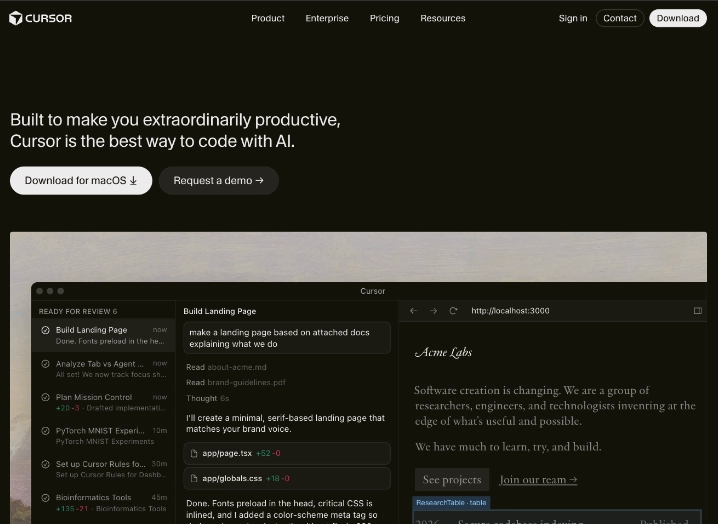Click check icon beside Build Landing Page
The height and width of the screenshot is (524, 718).
pos(45,330)
